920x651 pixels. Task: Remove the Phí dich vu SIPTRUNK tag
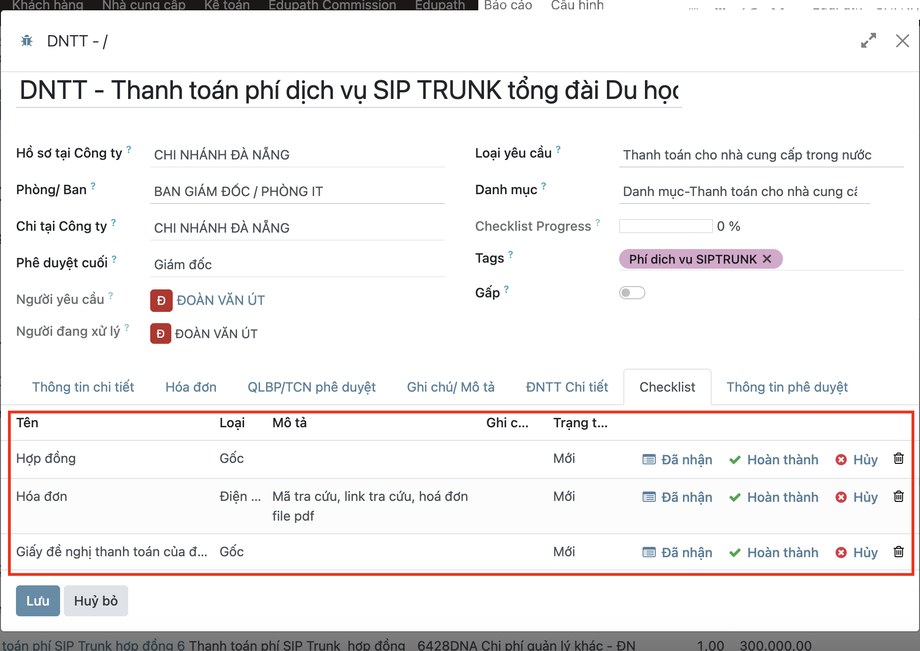coord(767,259)
